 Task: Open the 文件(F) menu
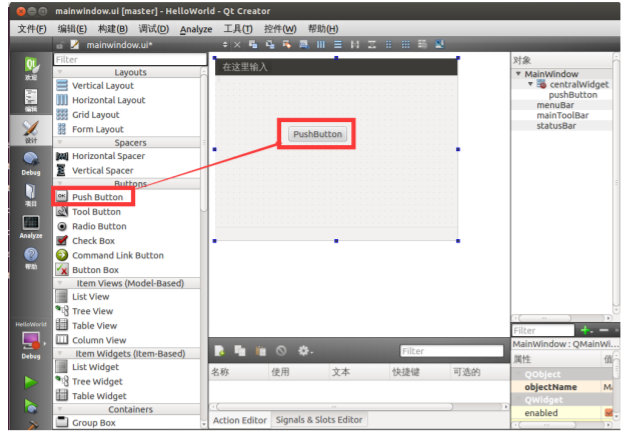pos(32,29)
